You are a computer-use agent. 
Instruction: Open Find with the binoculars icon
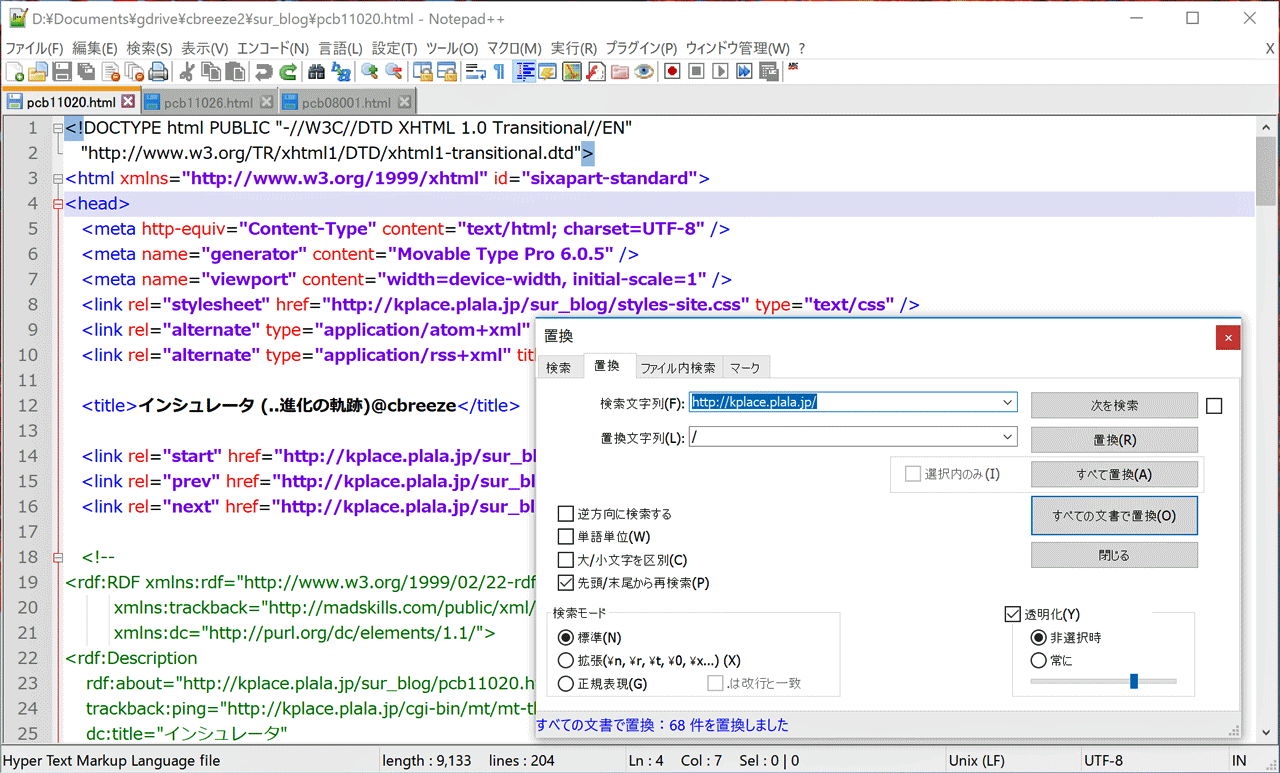pos(317,72)
